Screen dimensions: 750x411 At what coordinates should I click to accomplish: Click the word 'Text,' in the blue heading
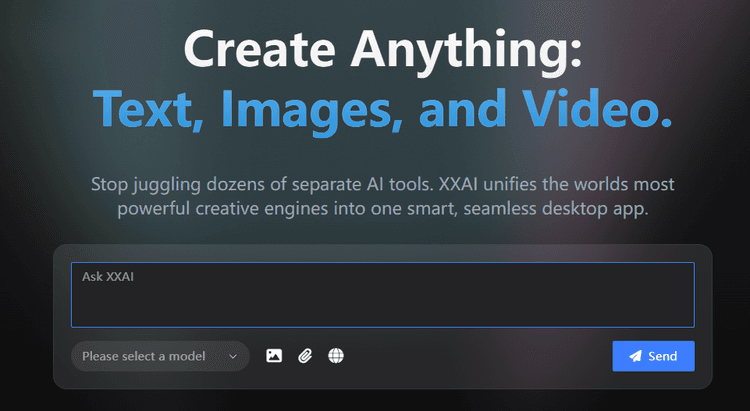click(151, 109)
